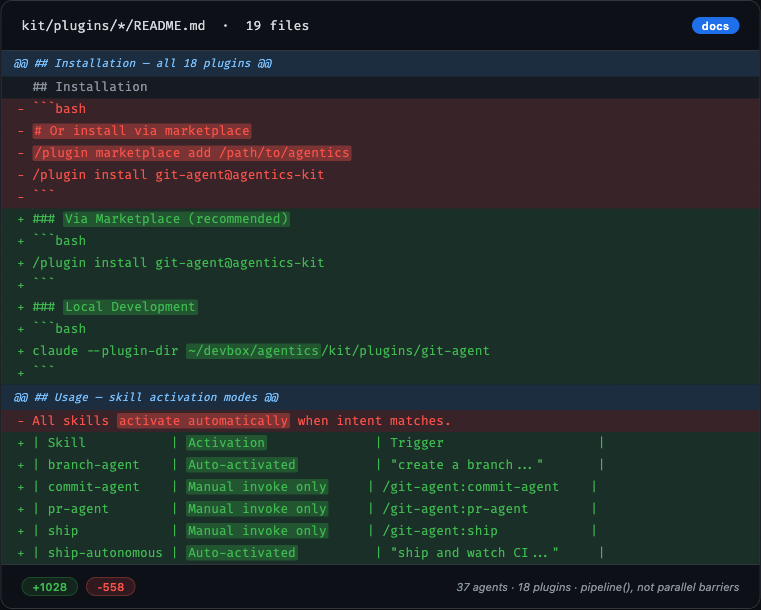Click the kit/plugins/*/README.md file path
This screenshot has height=610, width=761.
pyautogui.click(x=113, y=26)
